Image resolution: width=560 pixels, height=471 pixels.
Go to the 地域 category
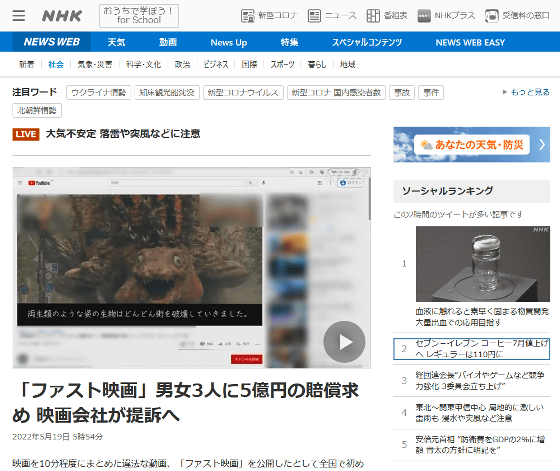coord(348,65)
